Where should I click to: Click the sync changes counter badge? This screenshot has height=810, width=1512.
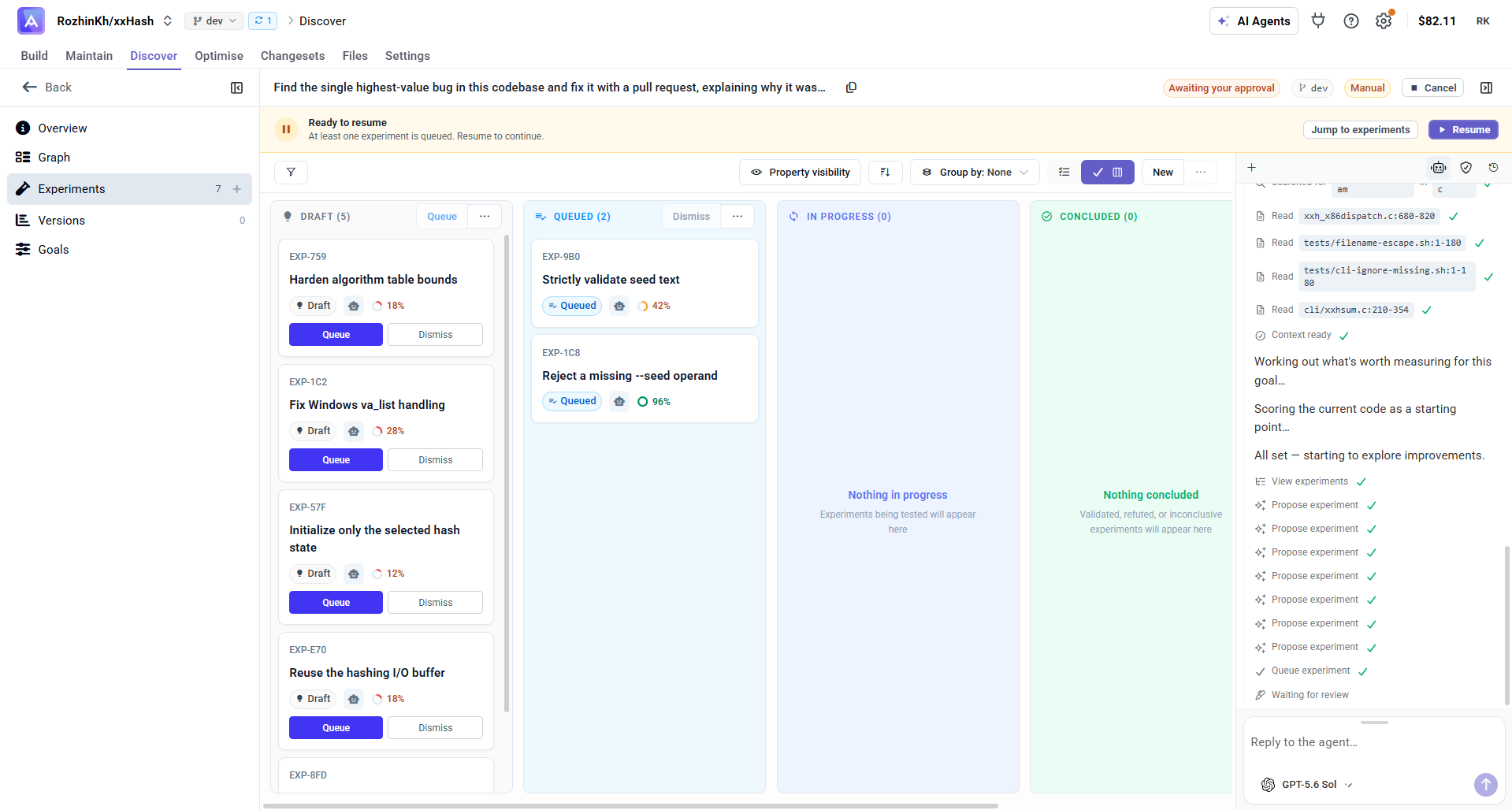click(263, 20)
